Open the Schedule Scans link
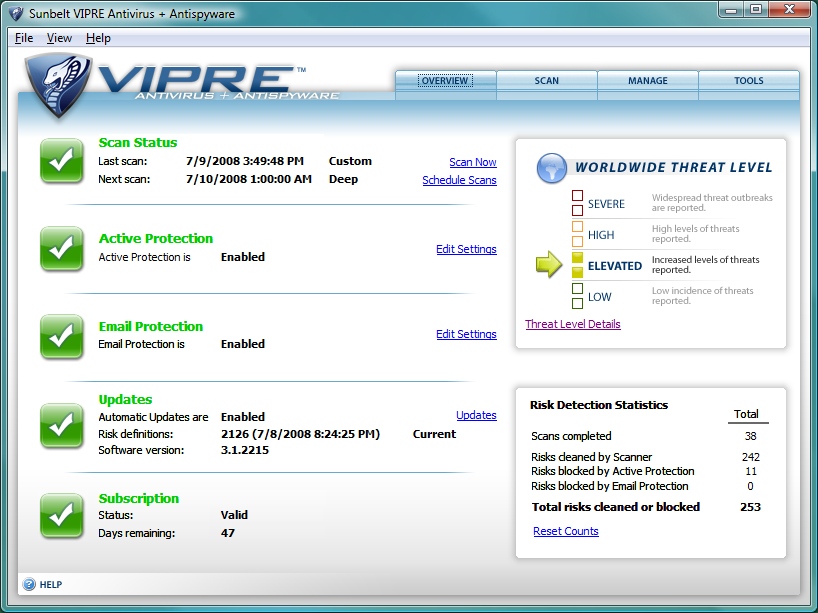Viewport: 818px width, 613px height. click(x=459, y=180)
